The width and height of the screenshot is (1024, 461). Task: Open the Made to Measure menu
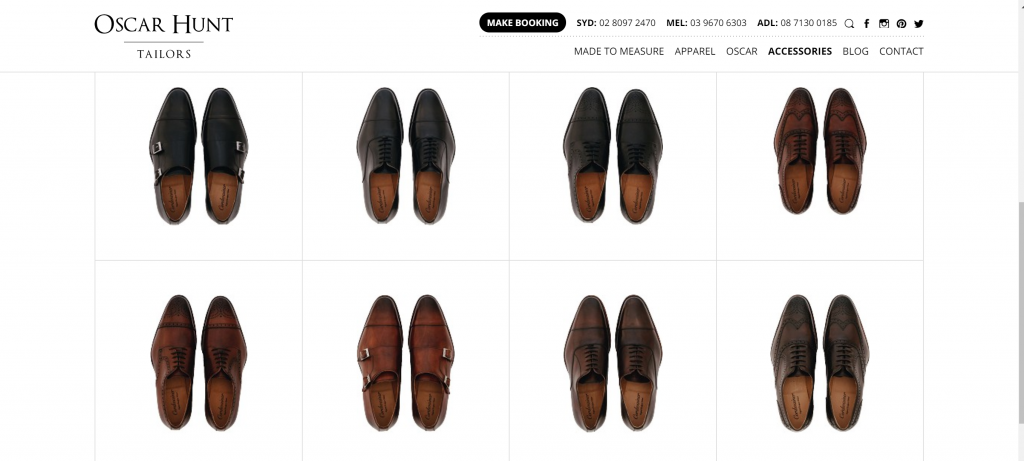click(619, 51)
